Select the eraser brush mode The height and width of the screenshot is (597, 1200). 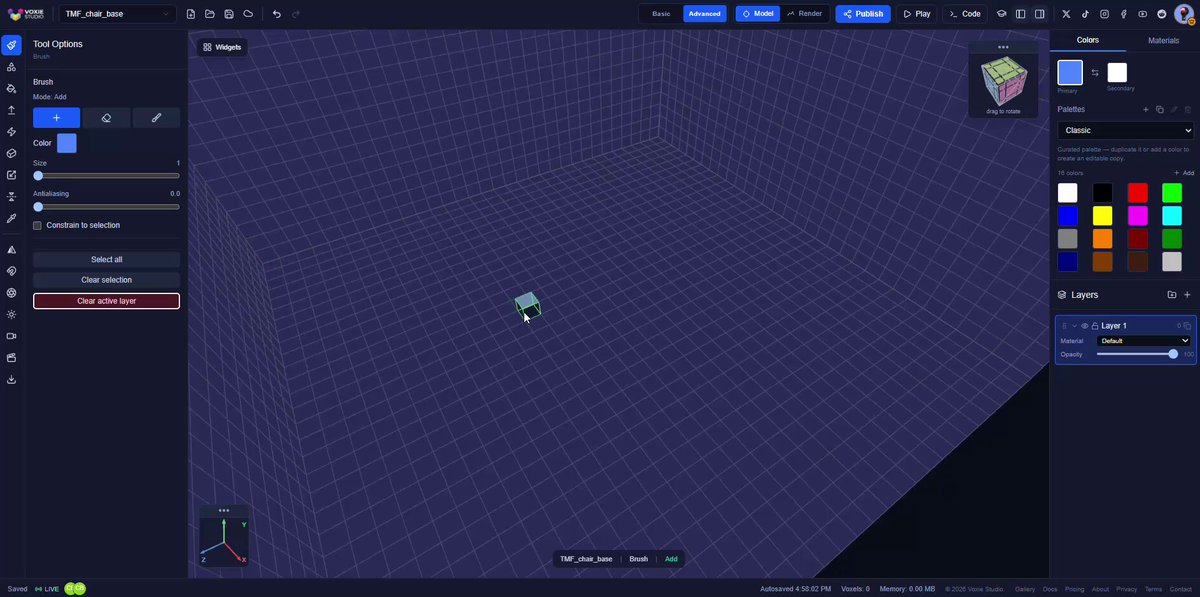[x=106, y=118]
